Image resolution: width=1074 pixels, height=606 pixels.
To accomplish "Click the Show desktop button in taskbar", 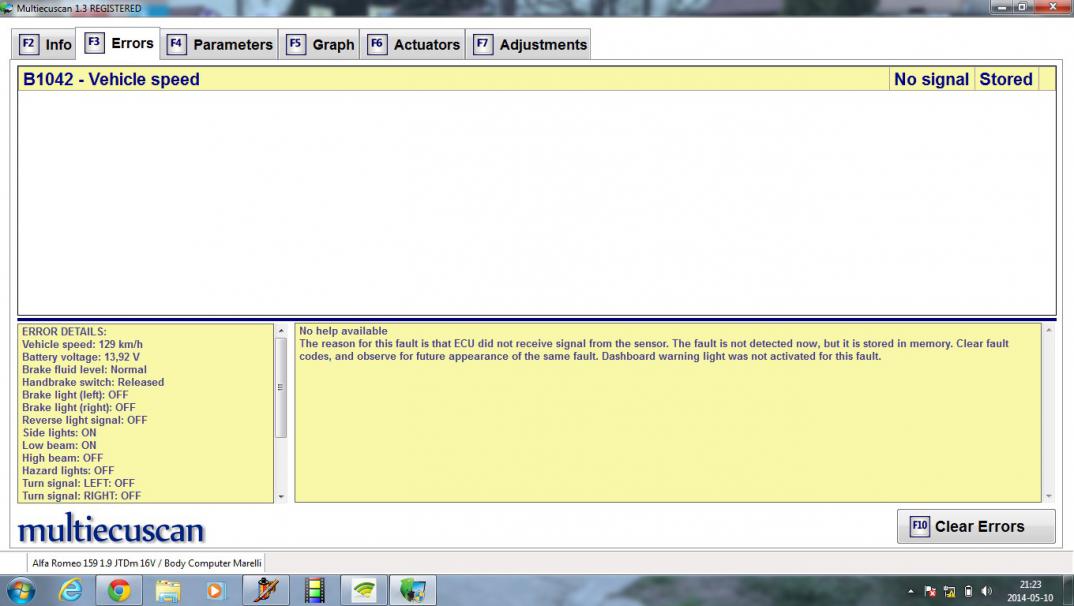I will (1069, 590).
